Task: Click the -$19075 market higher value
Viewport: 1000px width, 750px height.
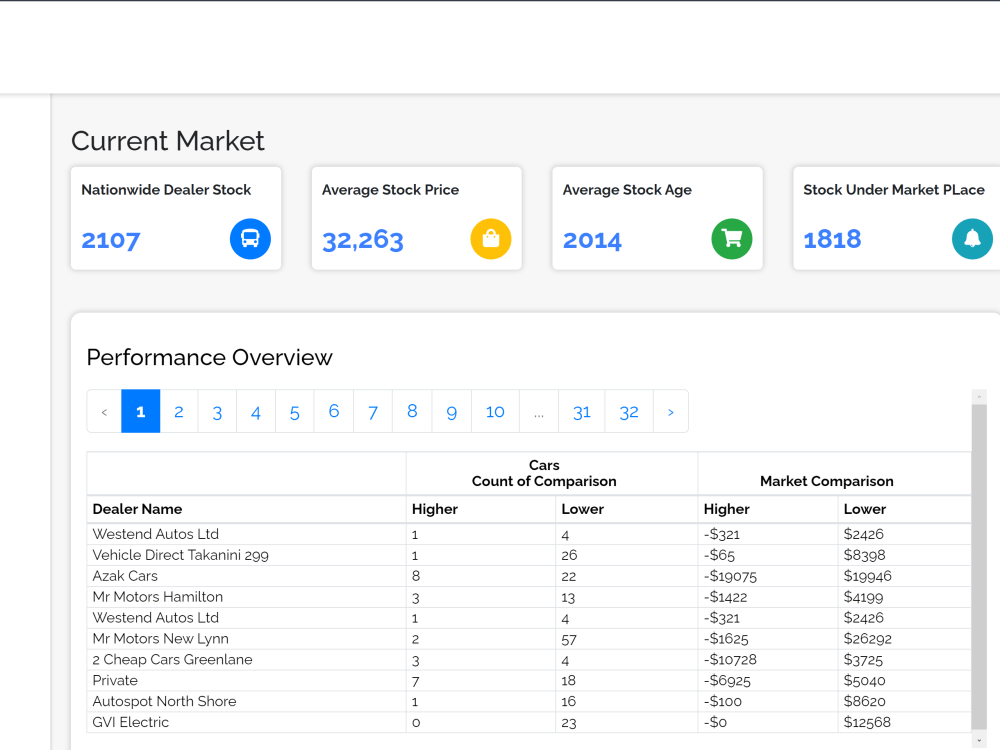Action: tap(730, 576)
